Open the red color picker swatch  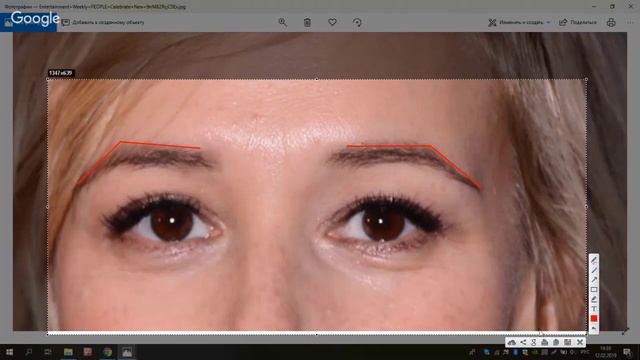[594, 318]
